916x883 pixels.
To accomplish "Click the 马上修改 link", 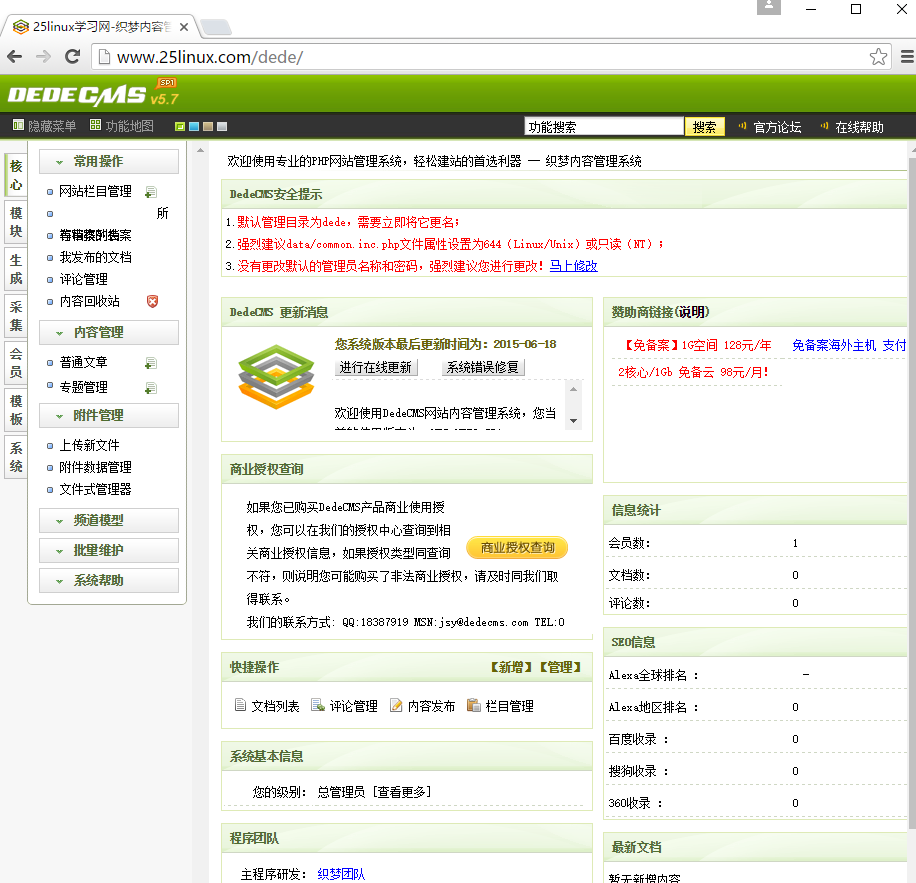I will 574,266.
